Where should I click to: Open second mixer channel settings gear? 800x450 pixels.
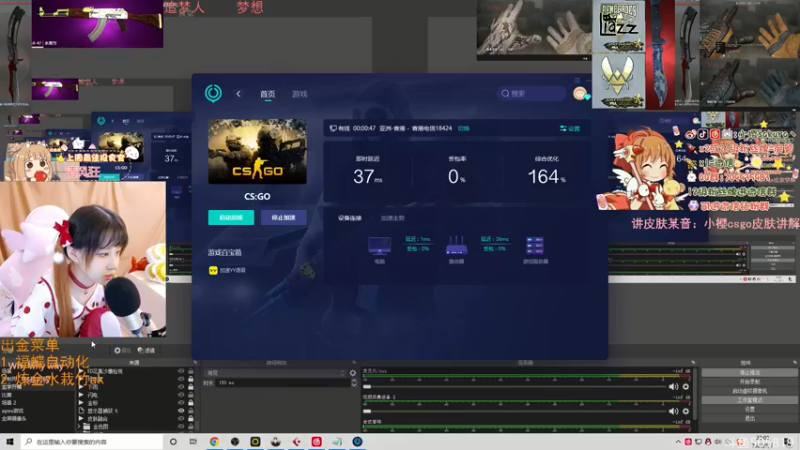tap(686, 411)
